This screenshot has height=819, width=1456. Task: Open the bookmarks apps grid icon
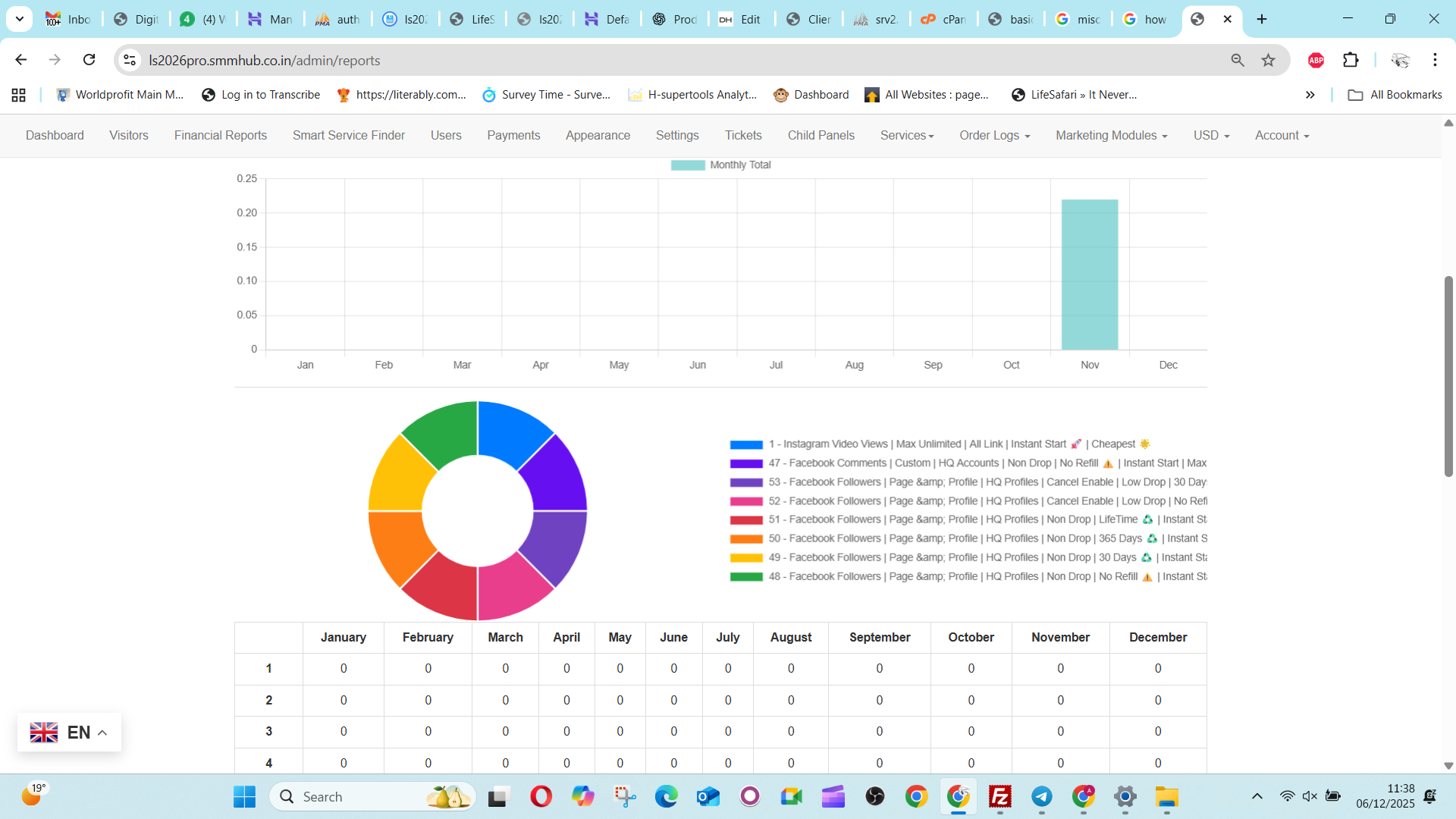(19, 95)
